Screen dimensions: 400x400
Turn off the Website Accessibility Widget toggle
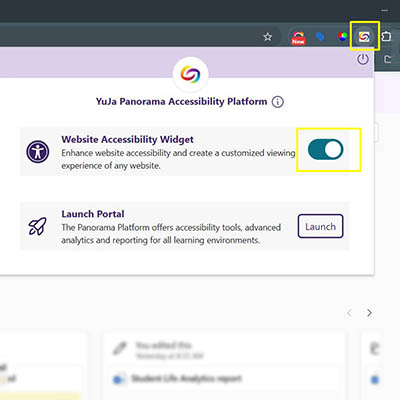coord(325,149)
